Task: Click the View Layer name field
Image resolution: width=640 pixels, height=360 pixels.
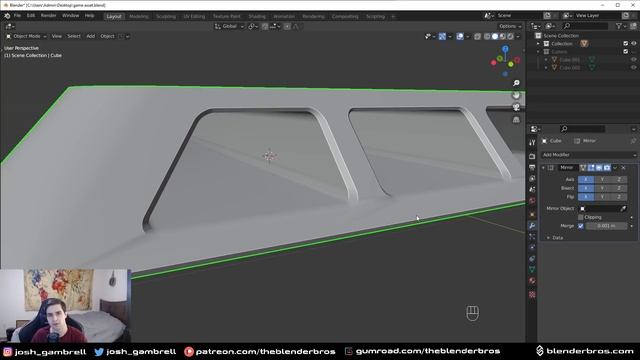Action: 598,16
